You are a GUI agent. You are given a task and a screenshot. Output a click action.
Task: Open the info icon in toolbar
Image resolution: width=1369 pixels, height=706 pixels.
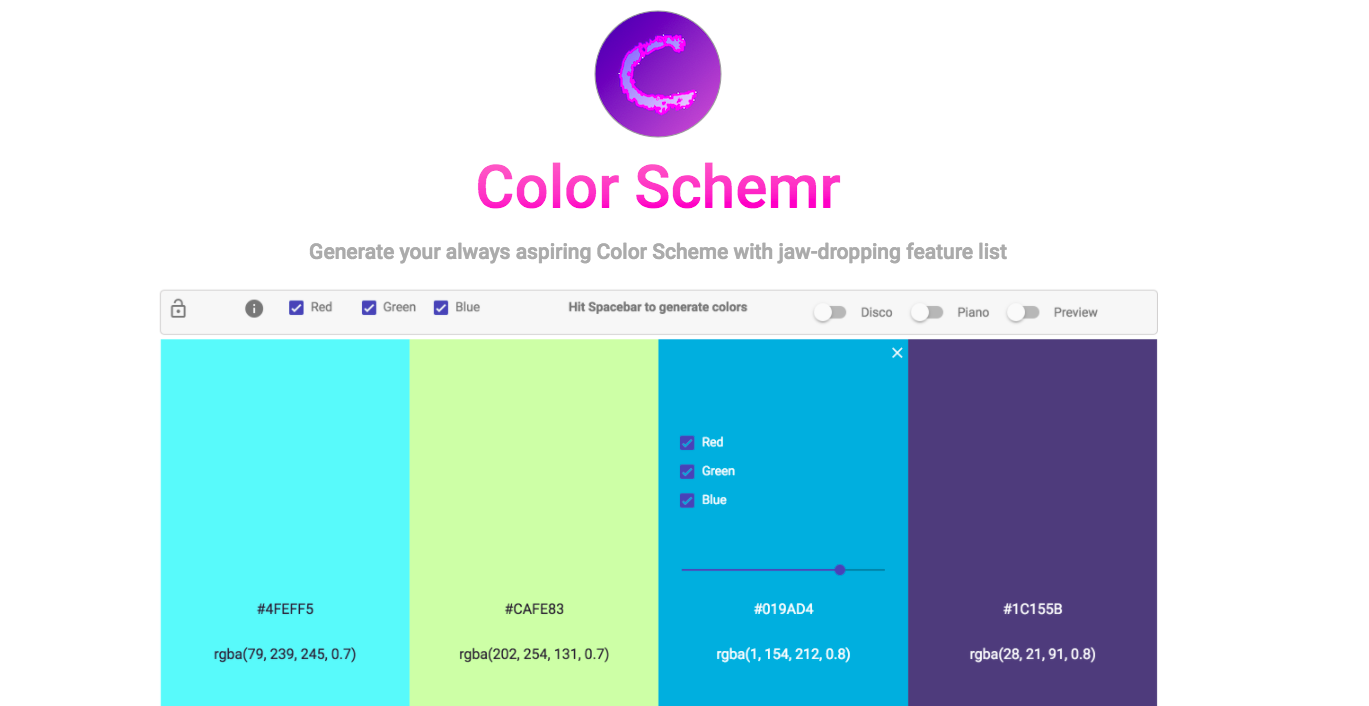point(254,308)
